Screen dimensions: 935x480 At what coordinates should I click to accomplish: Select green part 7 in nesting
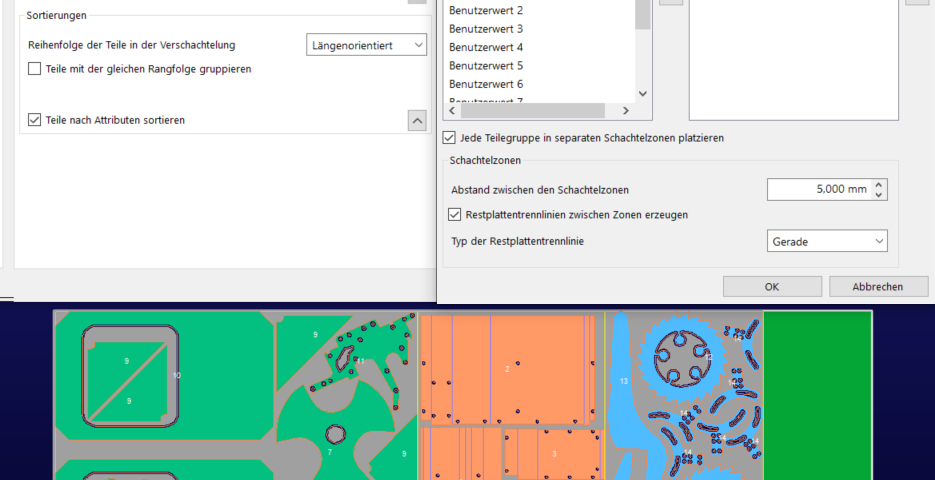pyautogui.click(x=330, y=452)
